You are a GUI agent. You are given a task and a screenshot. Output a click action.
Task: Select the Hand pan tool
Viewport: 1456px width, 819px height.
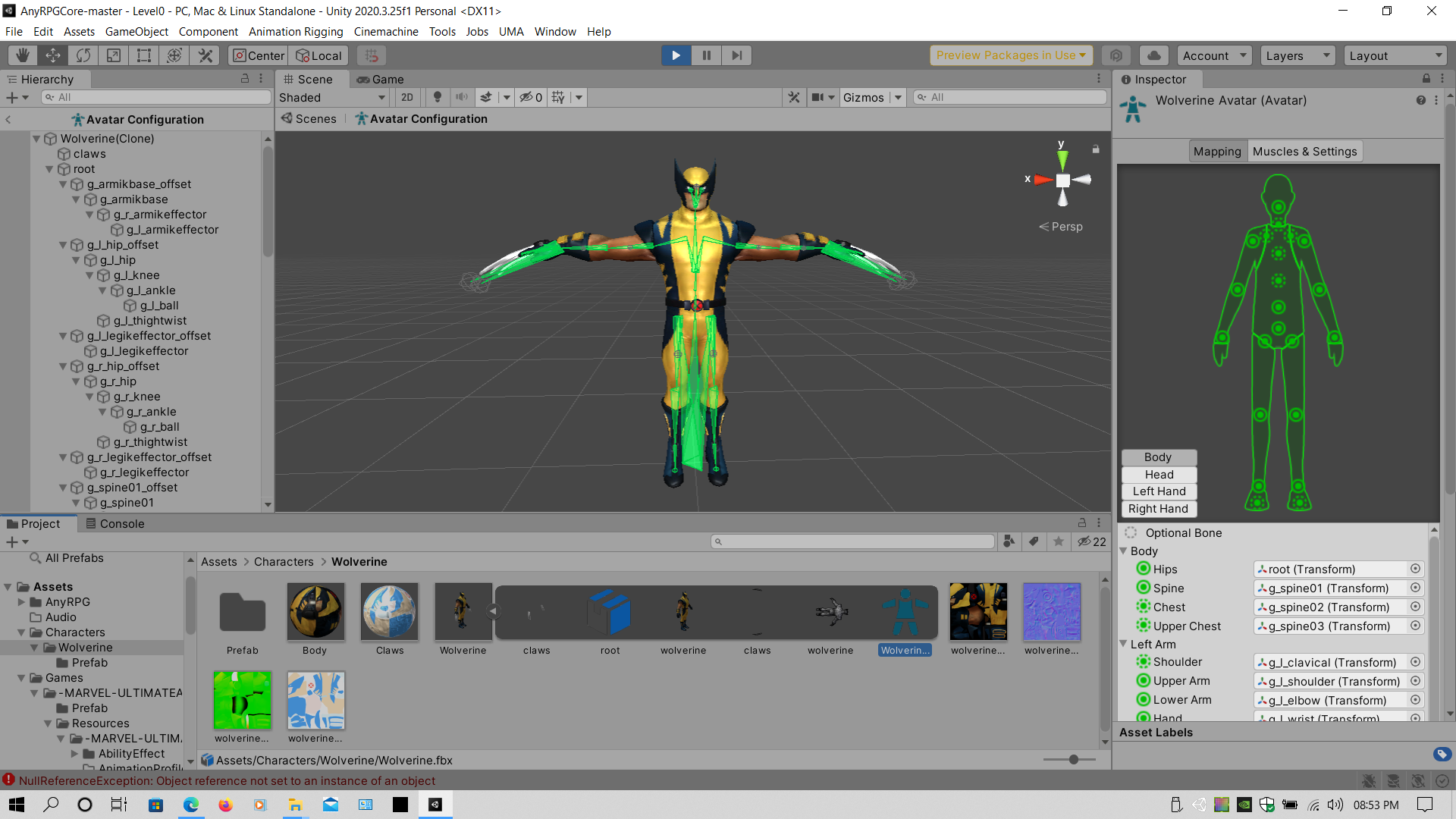tap(22, 55)
